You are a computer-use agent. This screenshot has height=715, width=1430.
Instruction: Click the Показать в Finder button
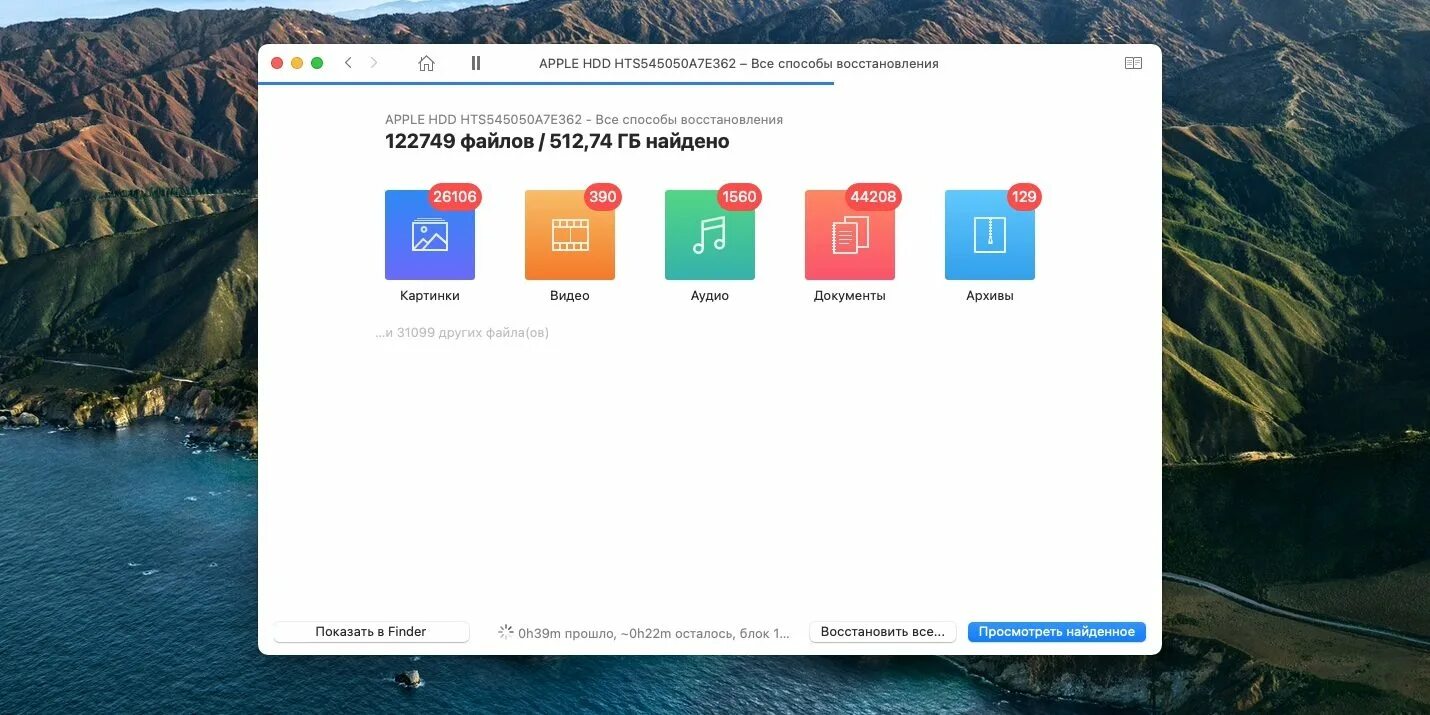click(x=371, y=632)
